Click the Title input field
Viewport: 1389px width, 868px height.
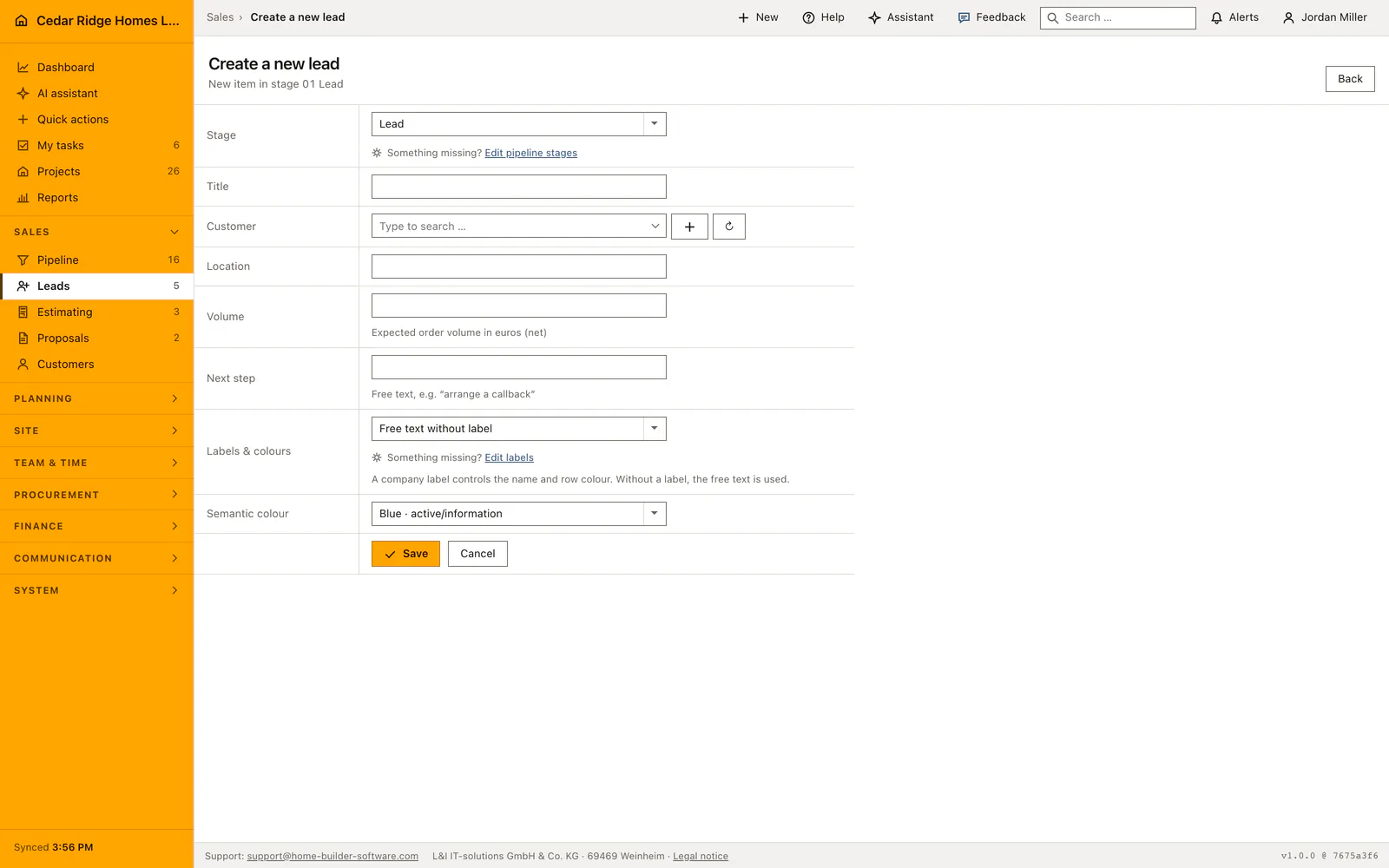click(x=518, y=187)
